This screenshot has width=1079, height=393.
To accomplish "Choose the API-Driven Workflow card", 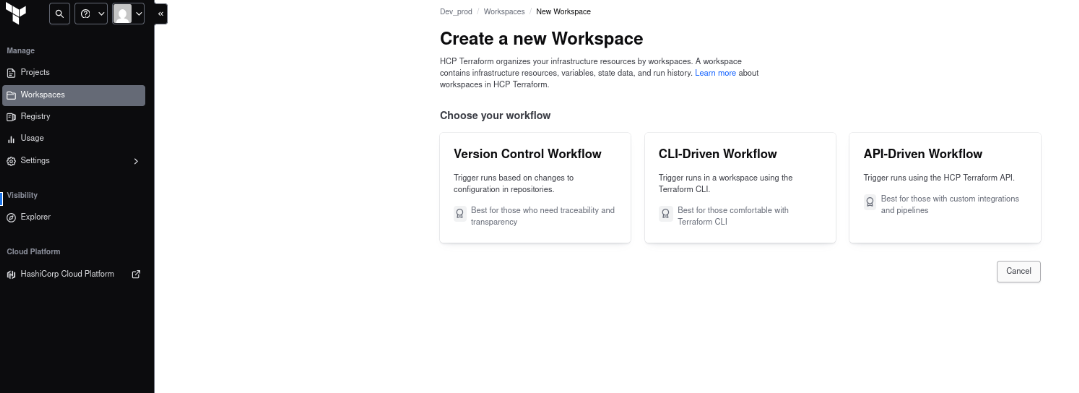I will pyautogui.click(x=945, y=188).
